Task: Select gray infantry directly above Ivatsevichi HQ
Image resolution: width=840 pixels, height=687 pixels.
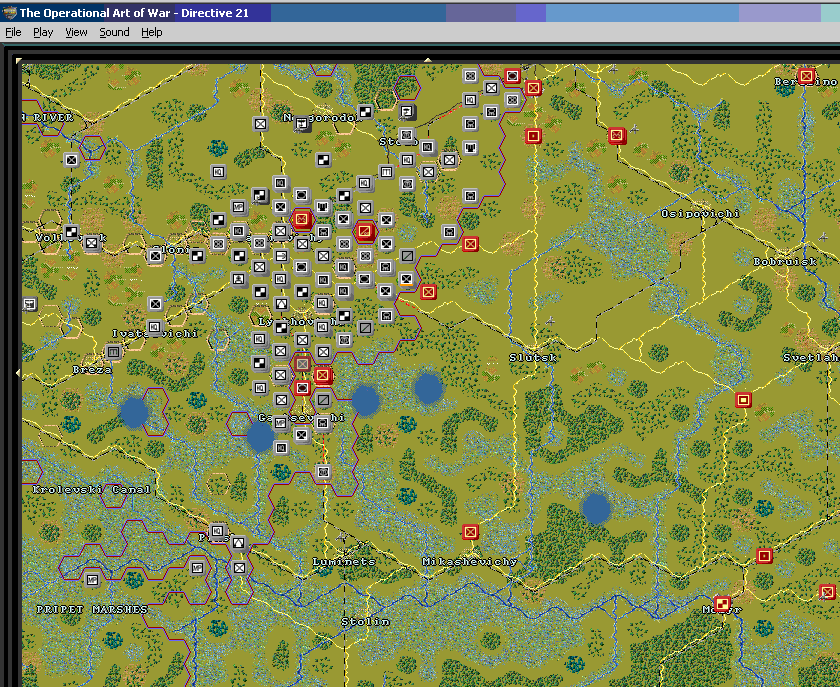Action: coord(155,304)
